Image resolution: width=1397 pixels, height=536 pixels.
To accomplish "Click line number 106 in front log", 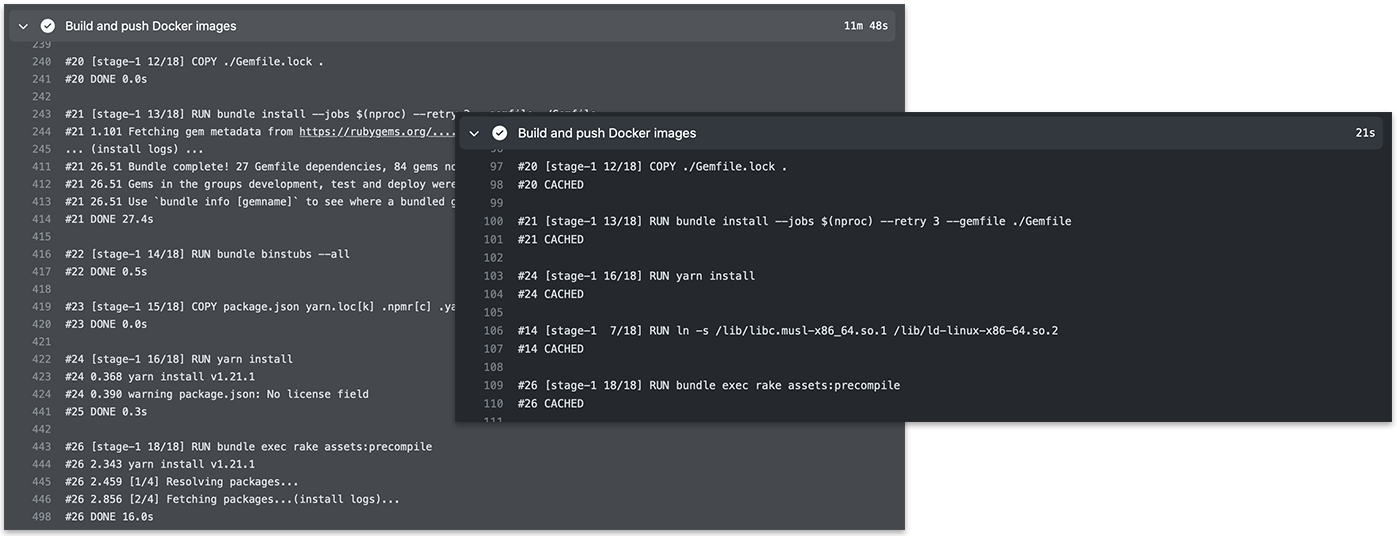I will [x=493, y=330].
